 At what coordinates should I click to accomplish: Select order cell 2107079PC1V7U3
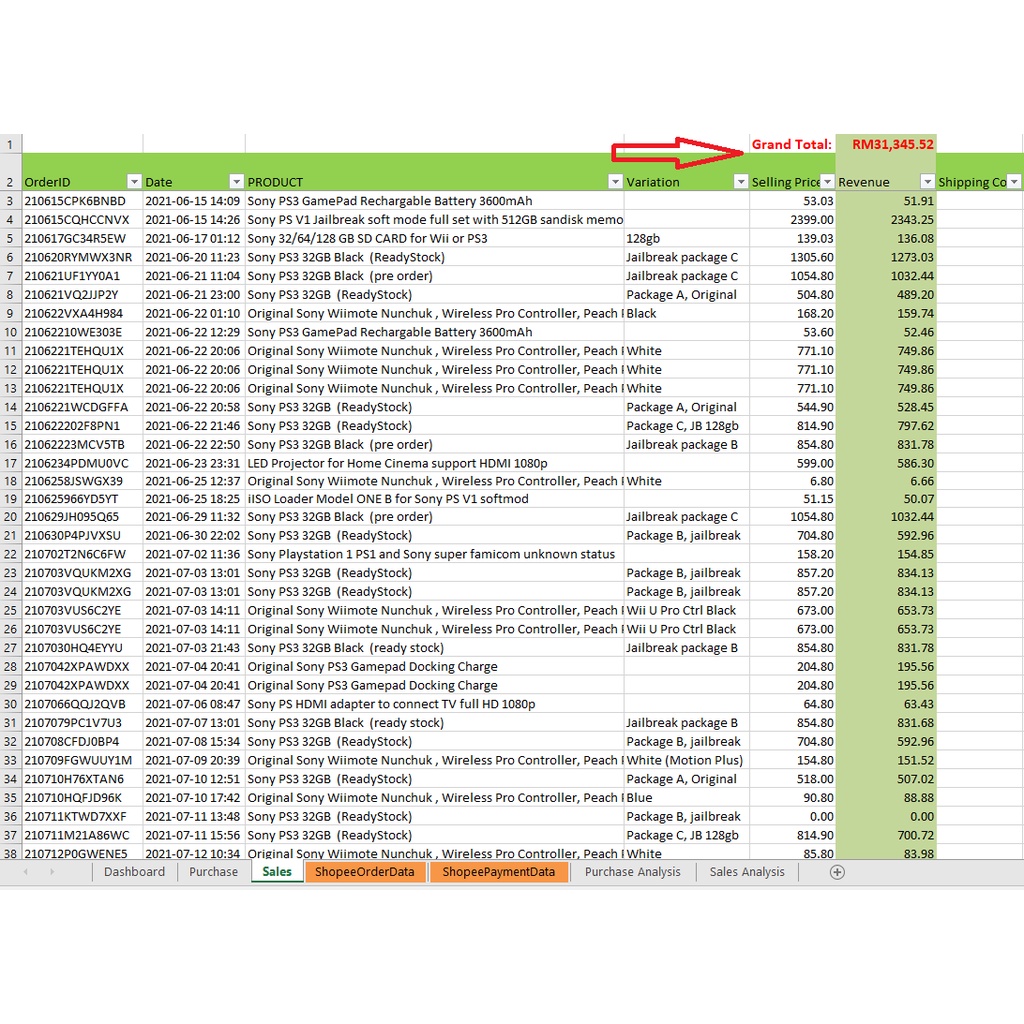click(x=82, y=723)
